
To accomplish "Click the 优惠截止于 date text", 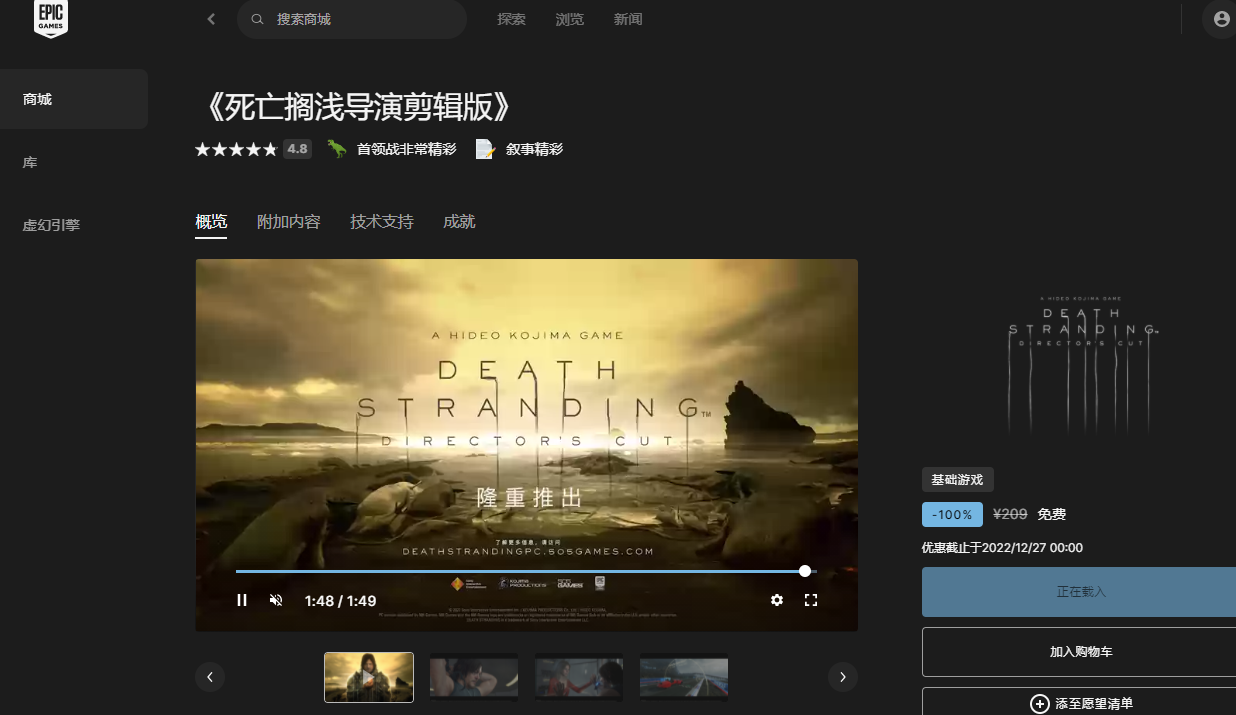I will tap(1002, 548).
